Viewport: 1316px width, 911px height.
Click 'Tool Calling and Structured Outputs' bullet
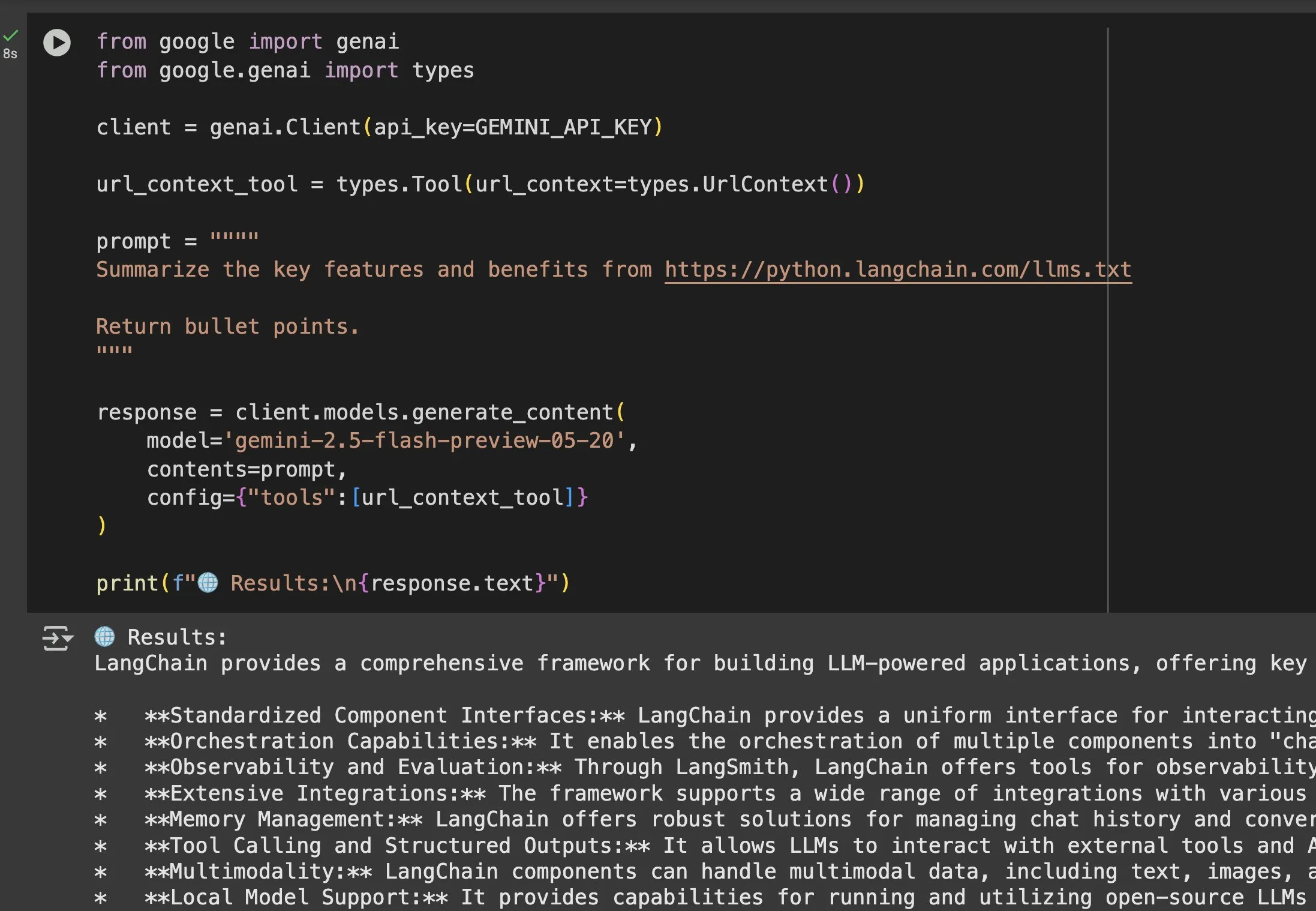click(x=705, y=846)
